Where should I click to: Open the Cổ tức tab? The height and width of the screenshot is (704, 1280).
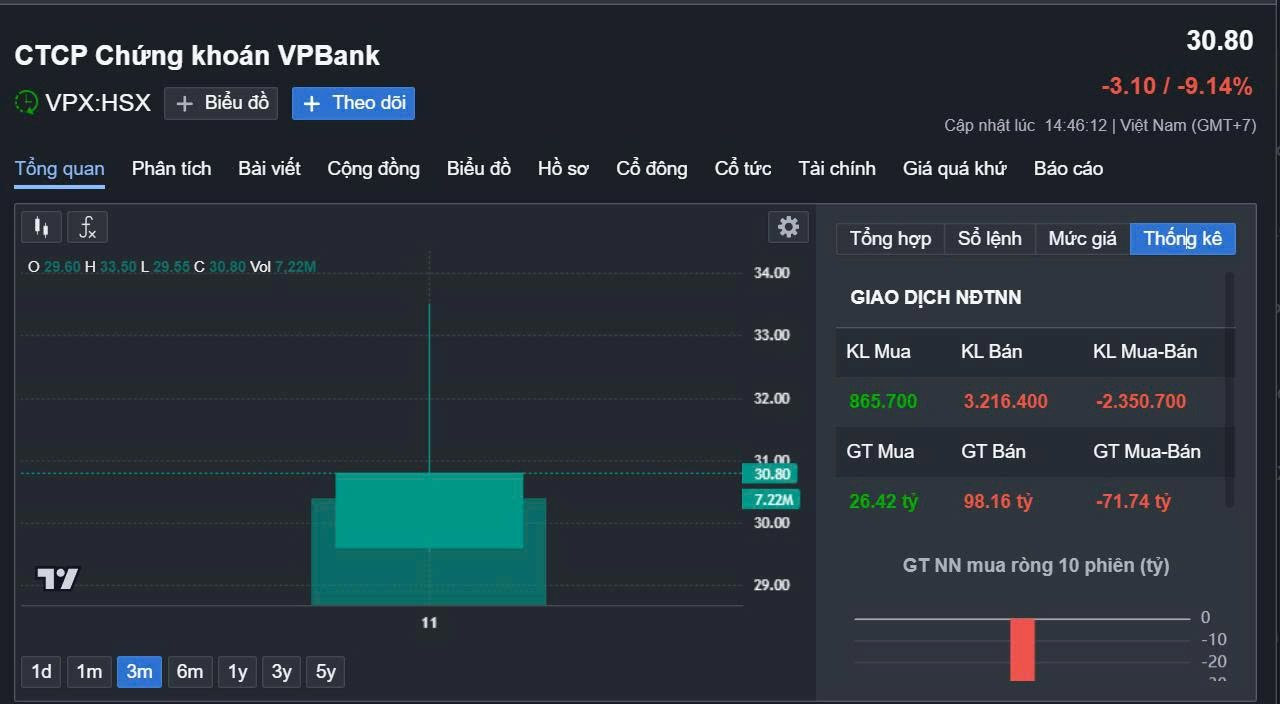coord(742,169)
